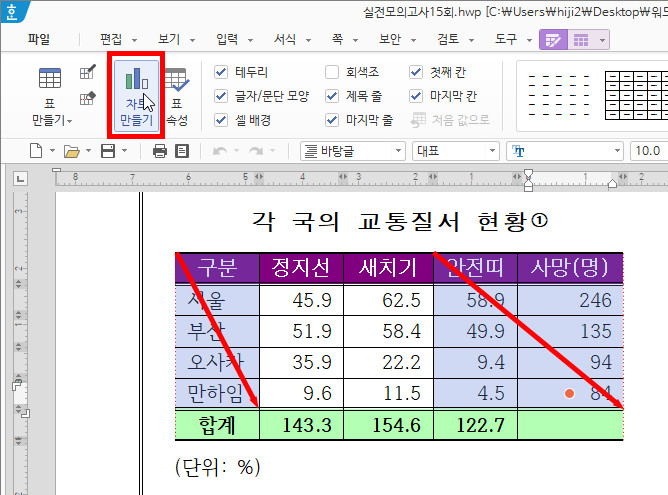The height and width of the screenshot is (495, 668).
Task: Click the 사망(명) header cell
Action: 570,268
